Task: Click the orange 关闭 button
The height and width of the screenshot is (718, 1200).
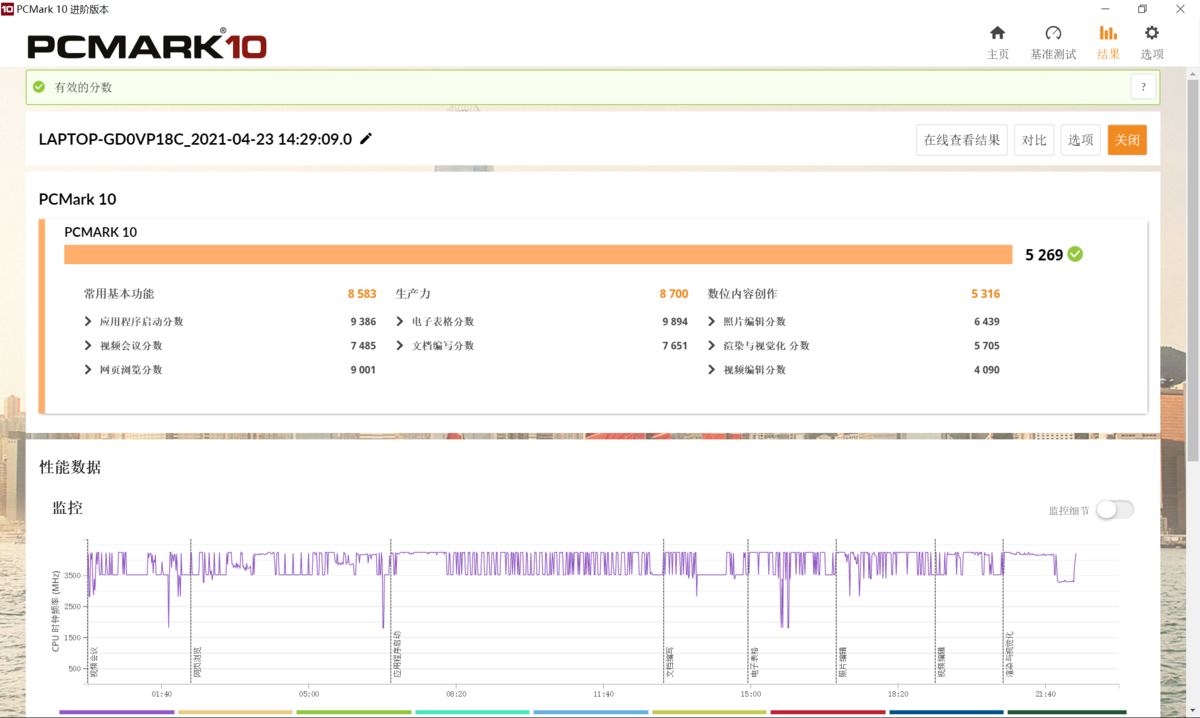Action: [x=1127, y=140]
